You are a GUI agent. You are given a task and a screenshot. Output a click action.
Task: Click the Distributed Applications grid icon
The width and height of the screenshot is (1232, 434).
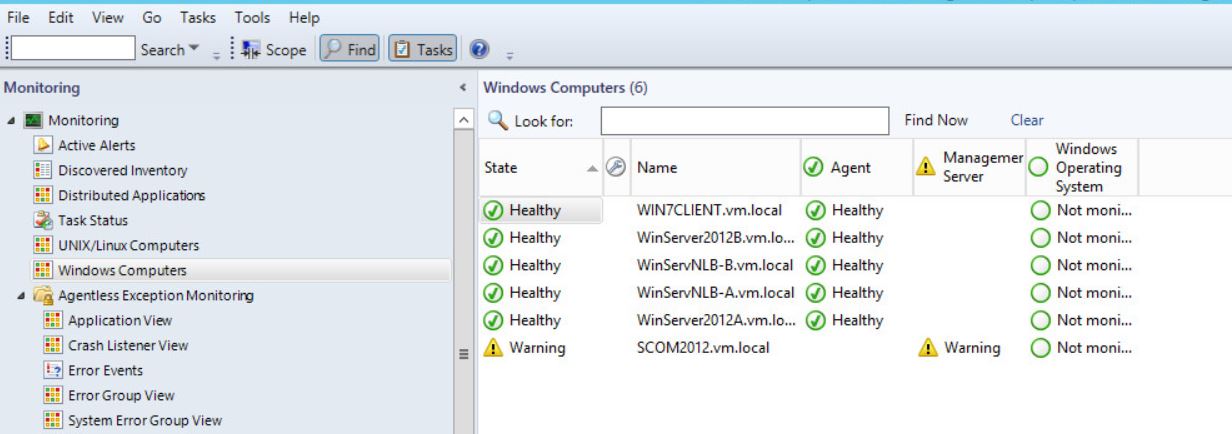coord(56,196)
